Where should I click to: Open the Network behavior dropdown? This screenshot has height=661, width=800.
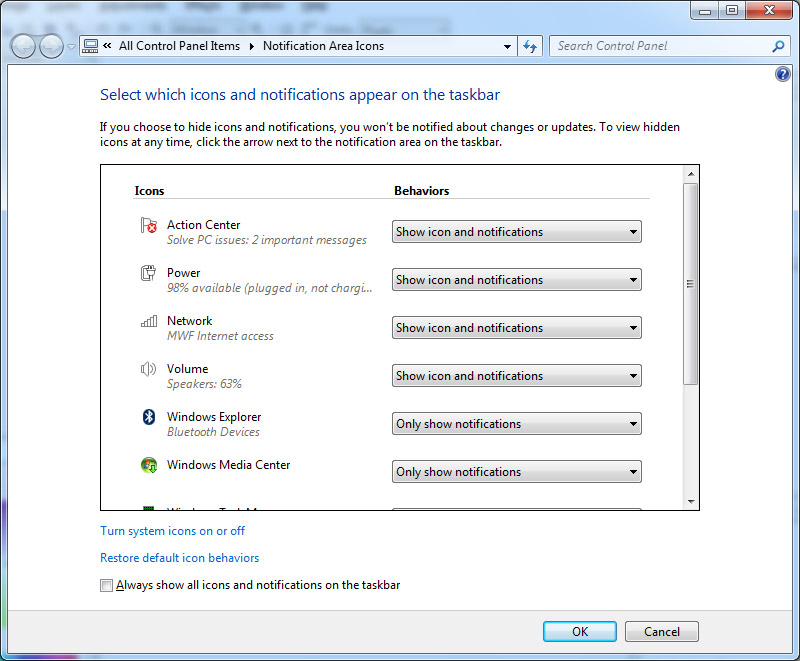(x=516, y=327)
